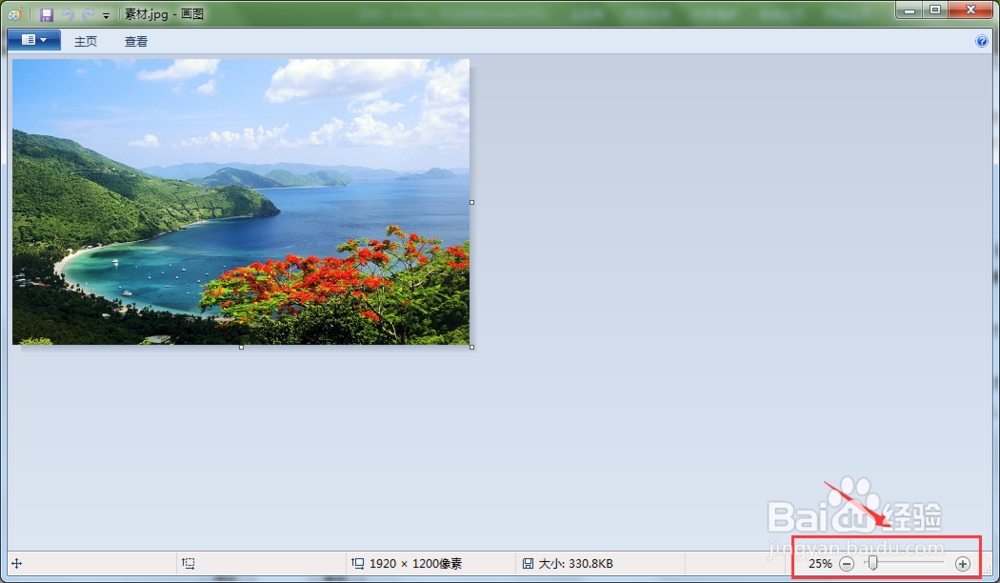1000x583 pixels.
Task: Undo the last action
Action: pos(68,15)
